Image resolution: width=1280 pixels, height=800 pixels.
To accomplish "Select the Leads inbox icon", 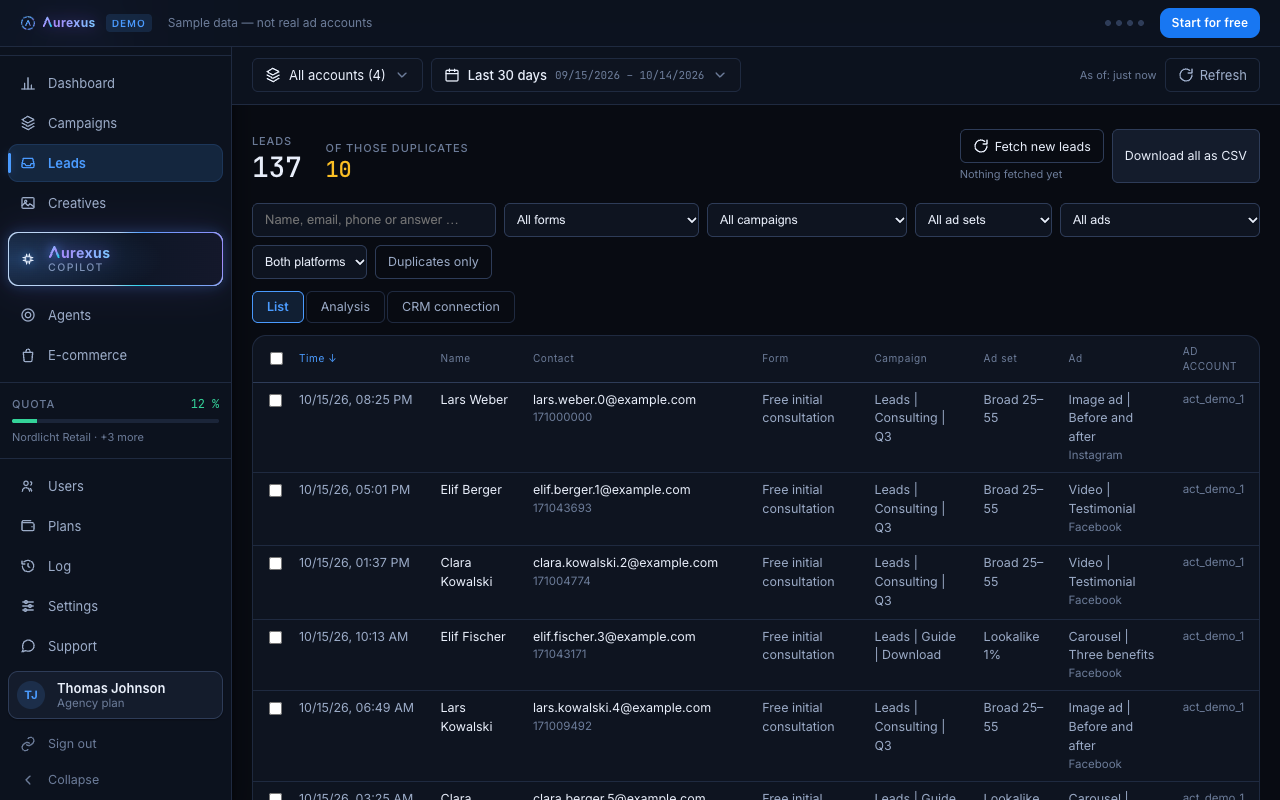I will click(x=28, y=163).
